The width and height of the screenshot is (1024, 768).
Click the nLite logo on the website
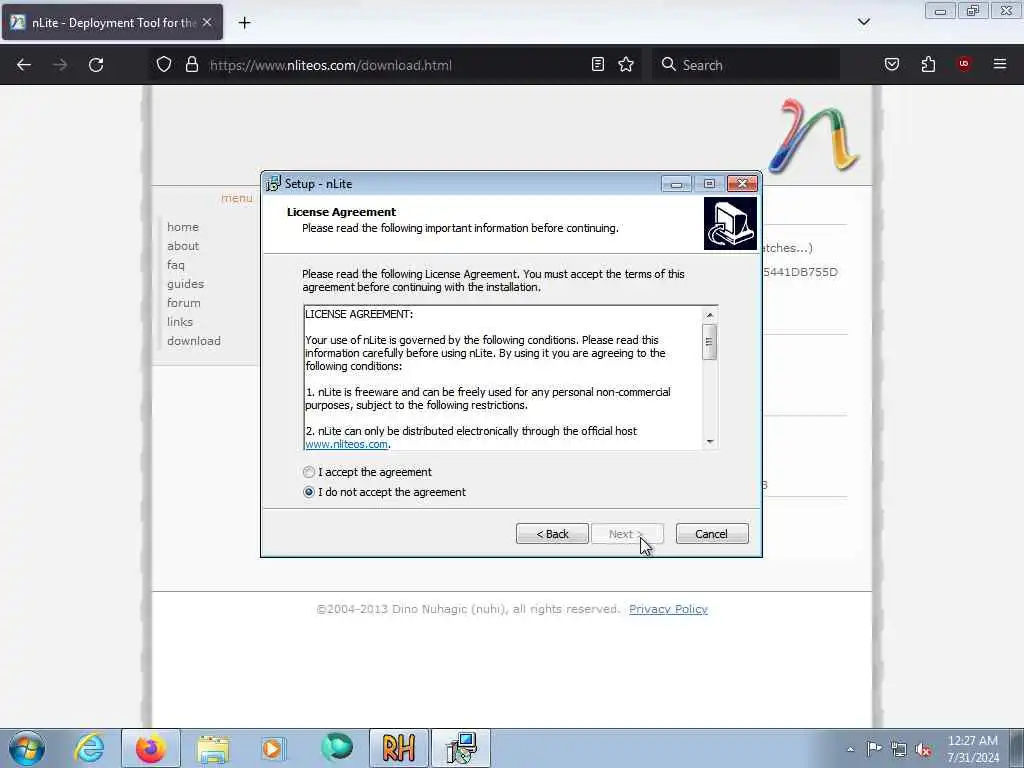pyautogui.click(x=814, y=136)
